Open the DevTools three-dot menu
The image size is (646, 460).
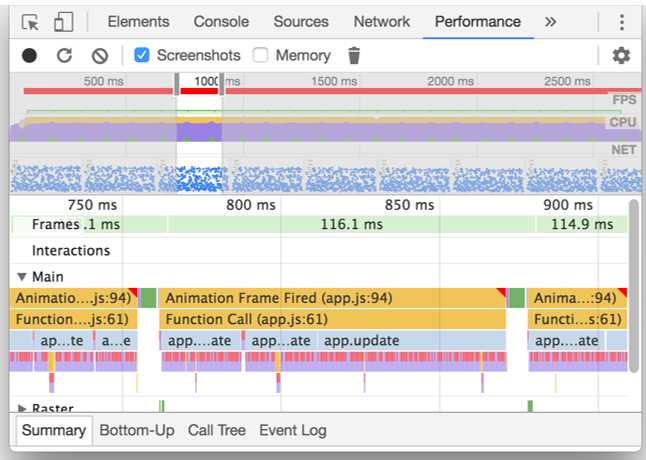pos(622,22)
